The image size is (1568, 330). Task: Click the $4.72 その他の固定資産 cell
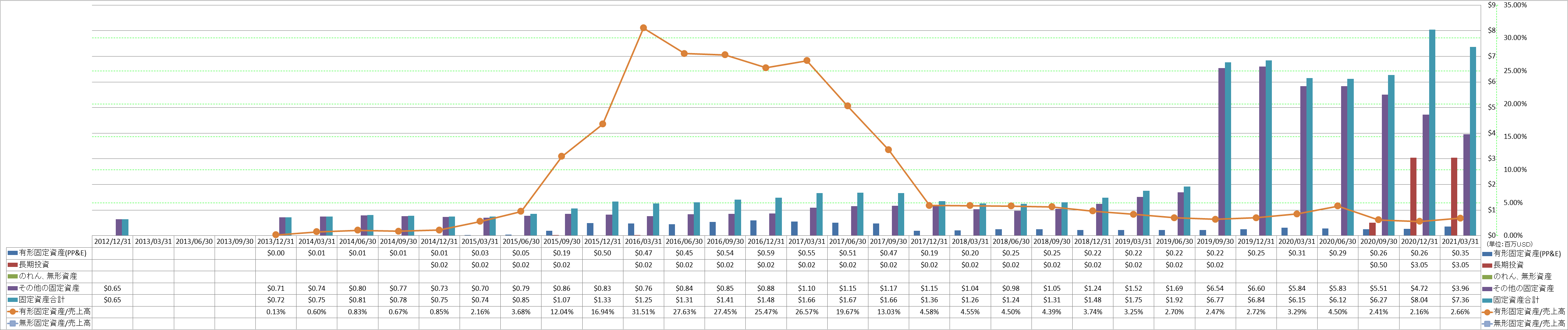pyautogui.click(x=1419, y=288)
